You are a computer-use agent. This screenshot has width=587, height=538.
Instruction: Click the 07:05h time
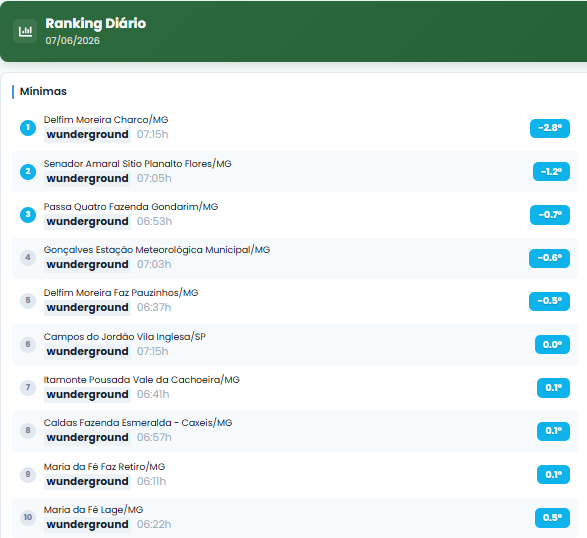tap(154, 179)
